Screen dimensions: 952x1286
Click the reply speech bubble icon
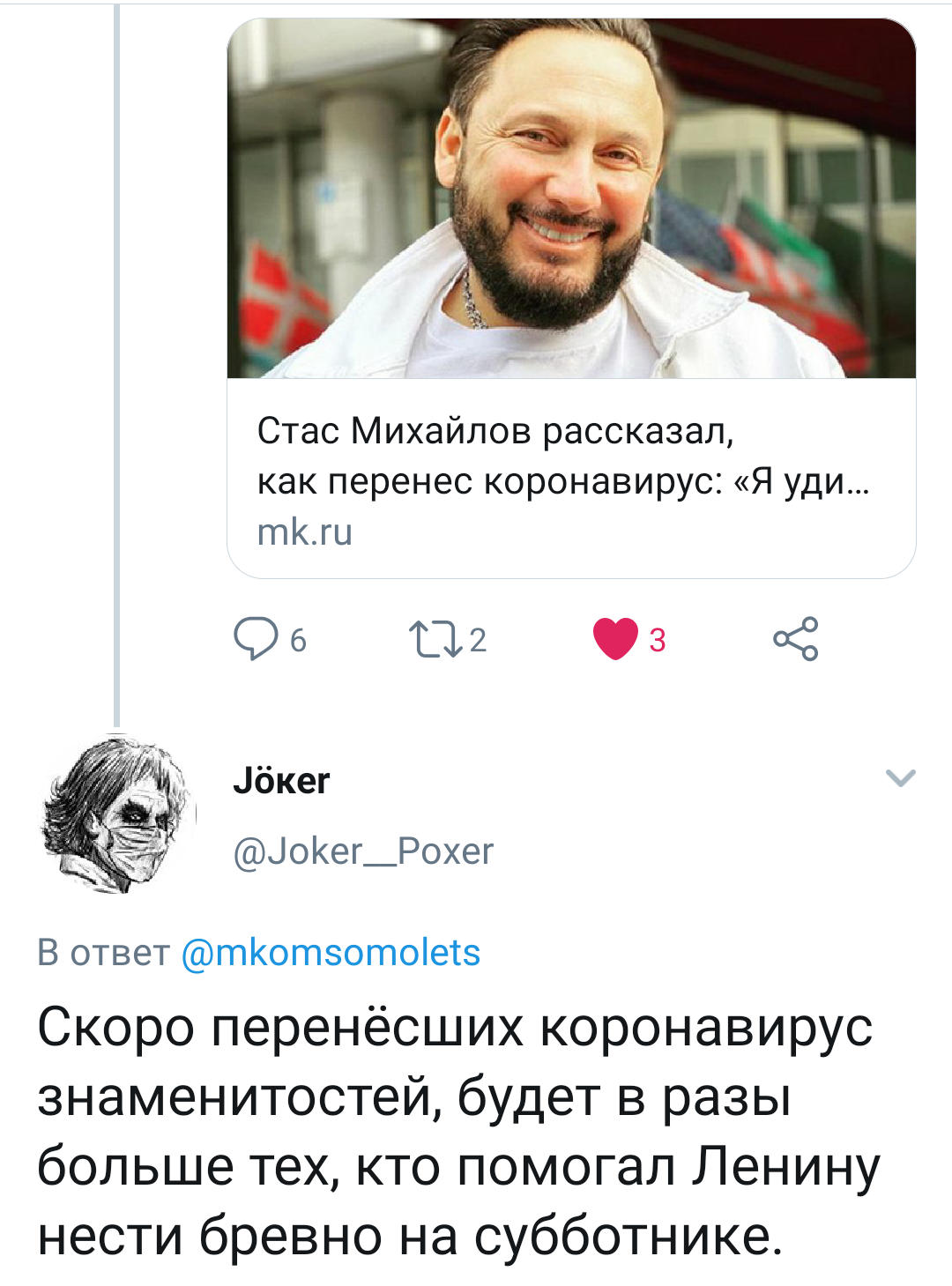coord(256,639)
